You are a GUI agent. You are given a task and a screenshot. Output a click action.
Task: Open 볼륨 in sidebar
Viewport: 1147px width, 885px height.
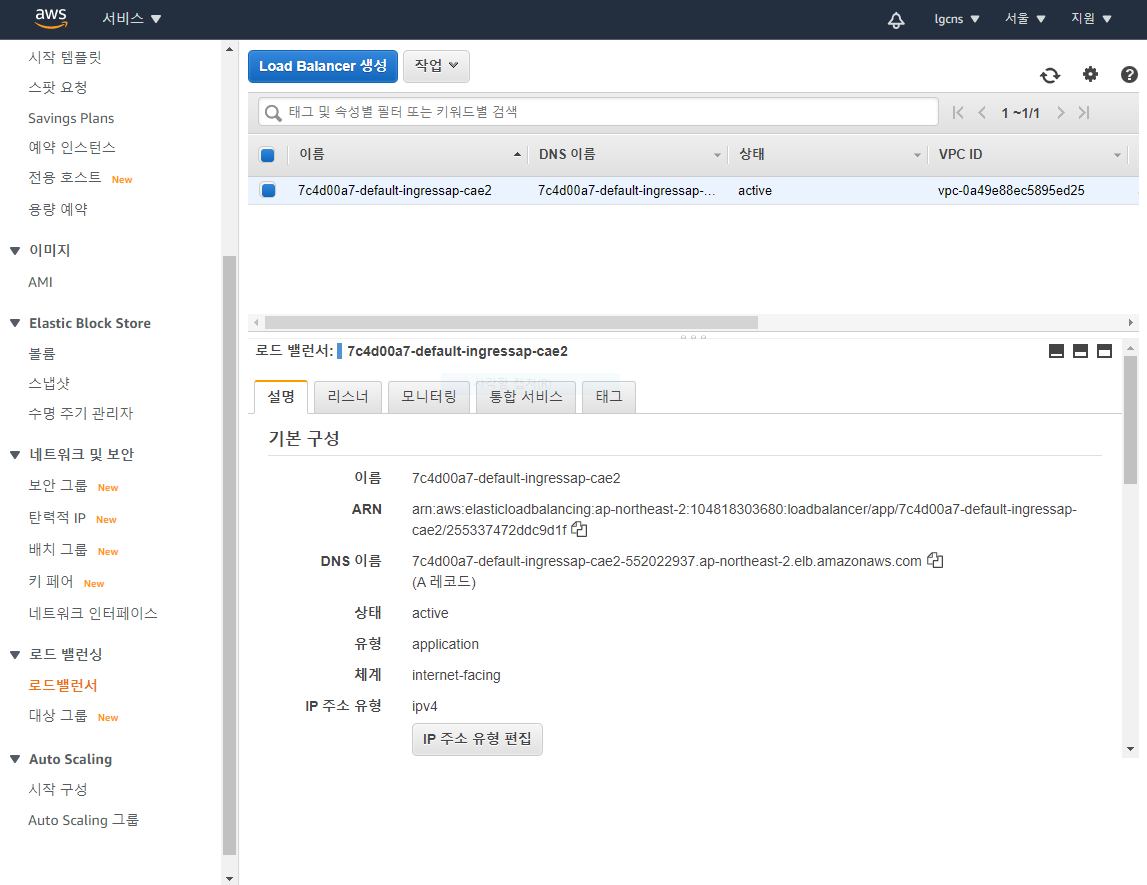pyautogui.click(x=42, y=353)
